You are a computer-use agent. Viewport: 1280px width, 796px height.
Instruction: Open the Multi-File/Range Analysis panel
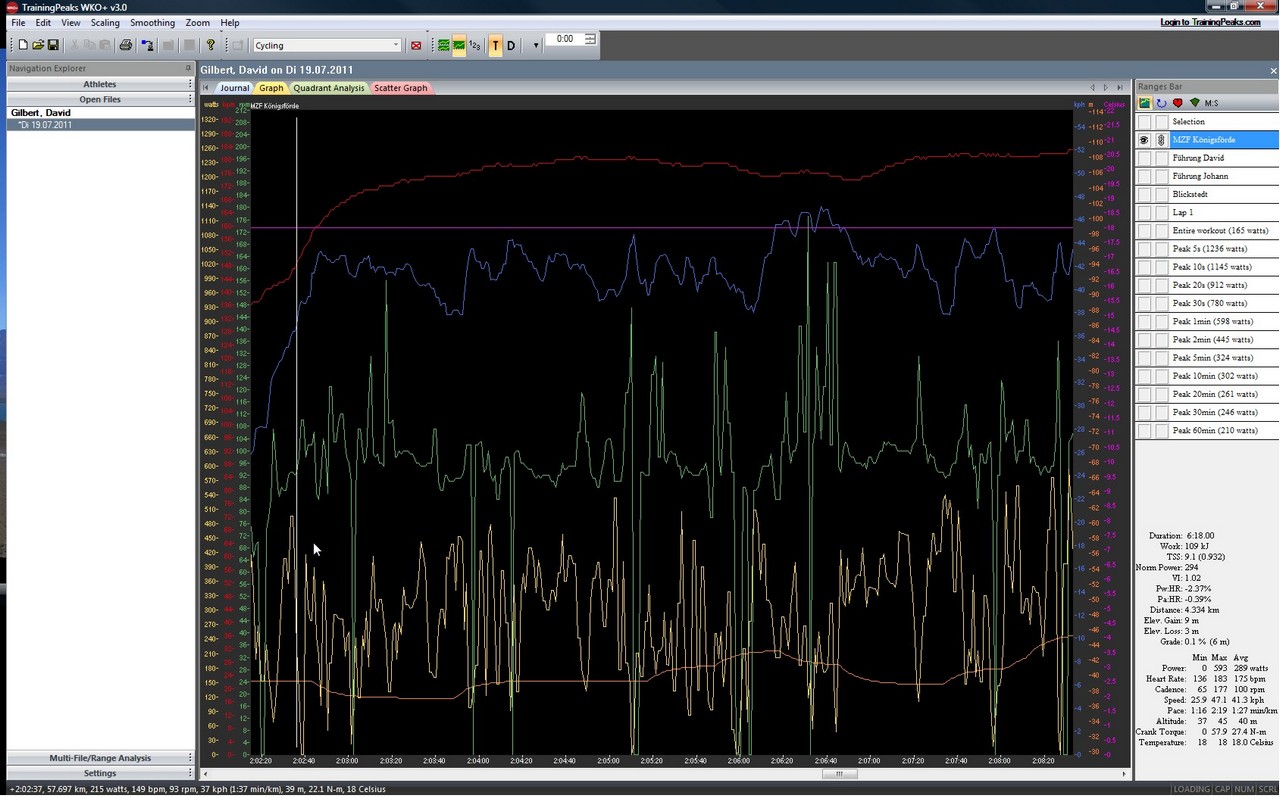point(100,758)
